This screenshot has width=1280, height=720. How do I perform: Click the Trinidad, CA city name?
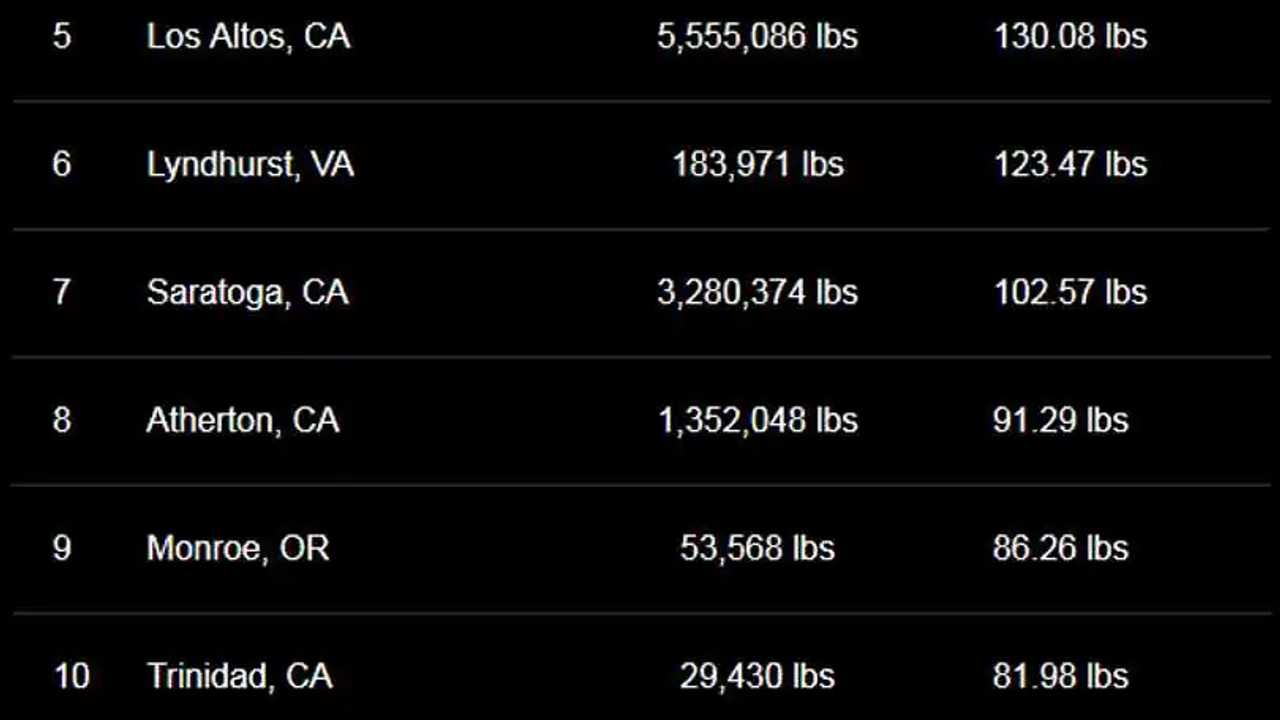[x=239, y=676]
